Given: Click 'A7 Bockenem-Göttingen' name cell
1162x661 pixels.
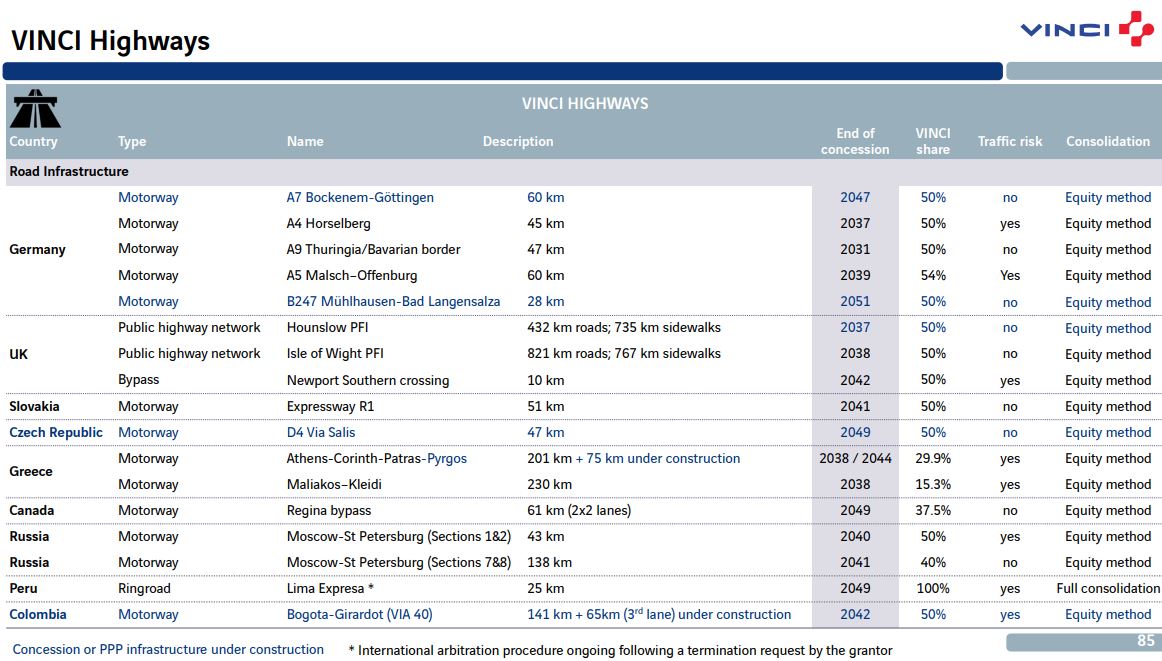Looking at the screenshot, I should [360, 197].
